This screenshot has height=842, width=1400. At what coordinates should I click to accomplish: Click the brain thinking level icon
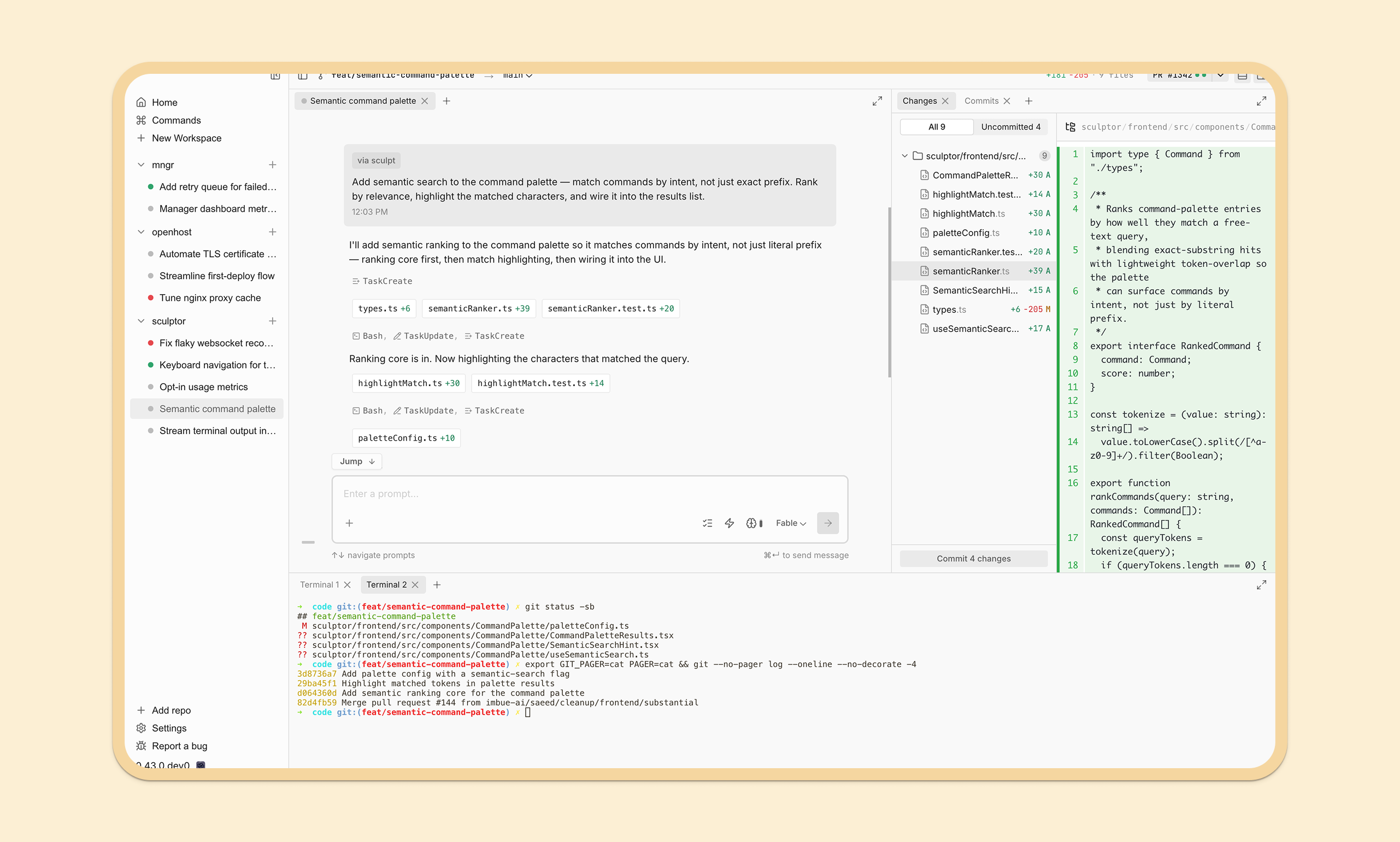coord(754,523)
